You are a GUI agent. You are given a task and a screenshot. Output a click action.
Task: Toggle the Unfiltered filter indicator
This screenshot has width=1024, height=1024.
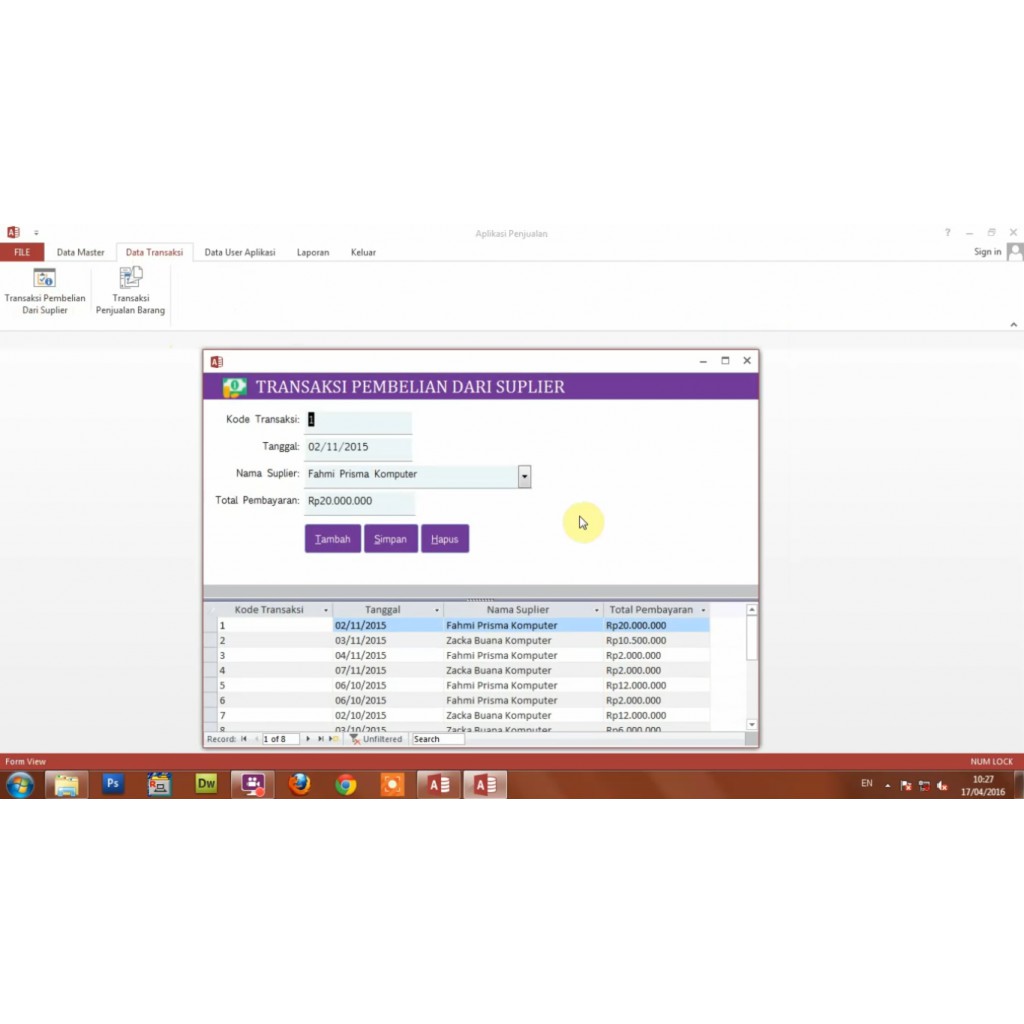376,739
